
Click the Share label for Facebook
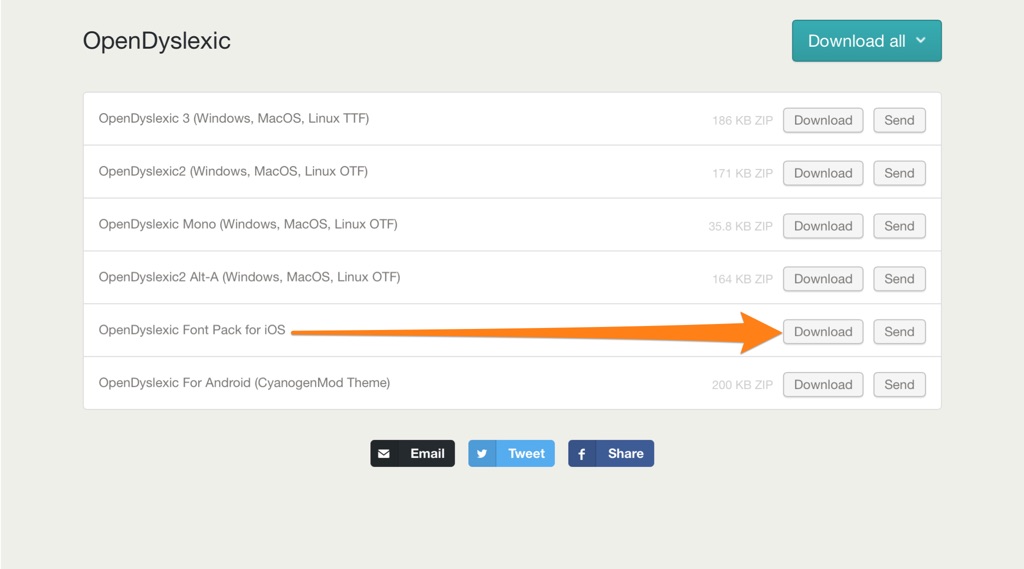click(x=625, y=454)
